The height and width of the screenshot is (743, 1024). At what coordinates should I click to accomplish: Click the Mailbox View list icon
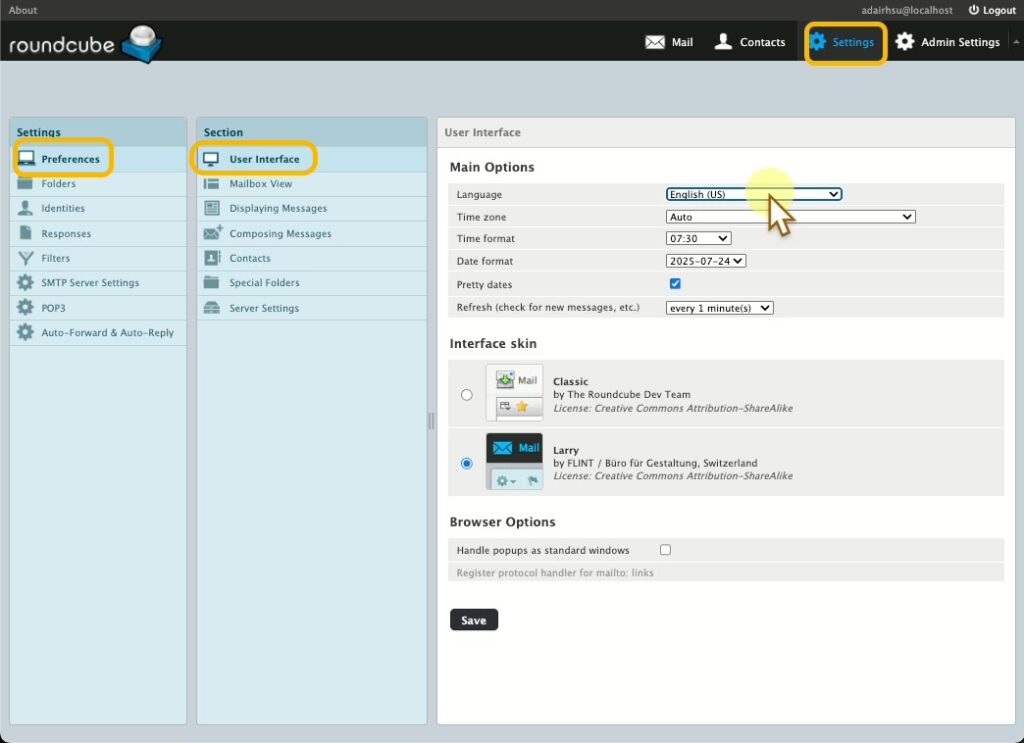(212, 183)
